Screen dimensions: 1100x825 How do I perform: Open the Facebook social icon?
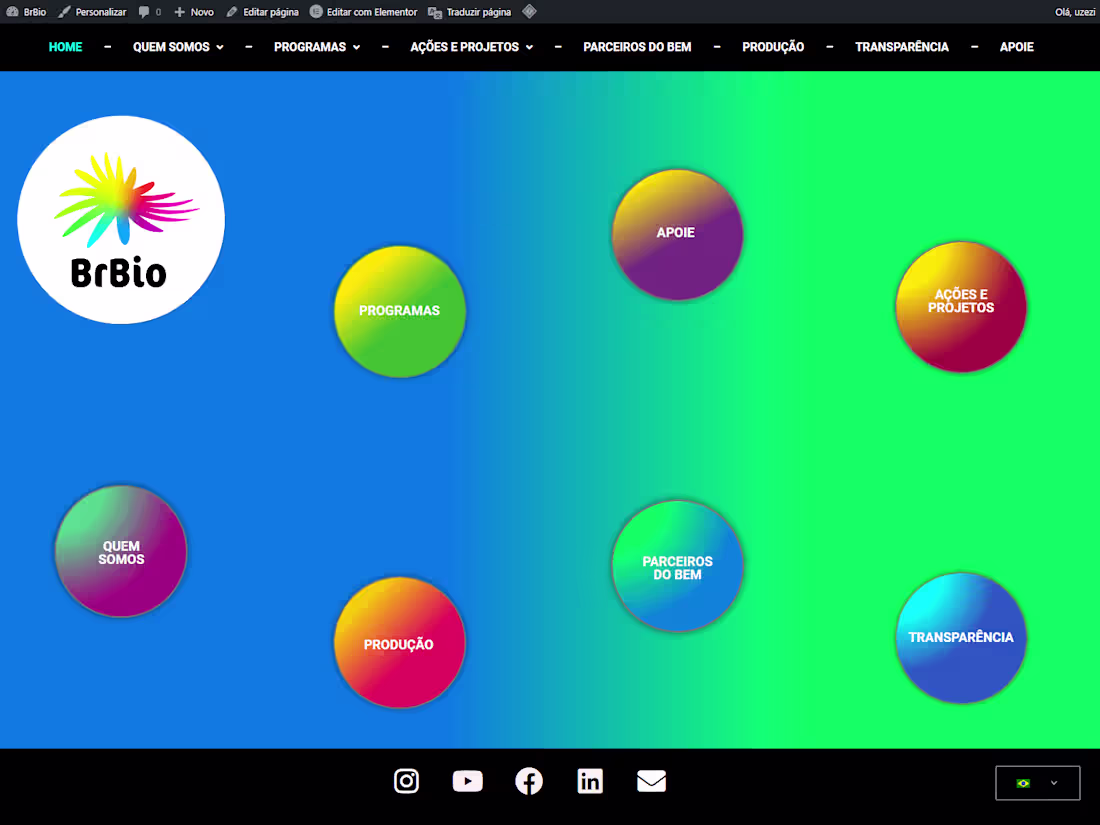(x=529, y=781)
